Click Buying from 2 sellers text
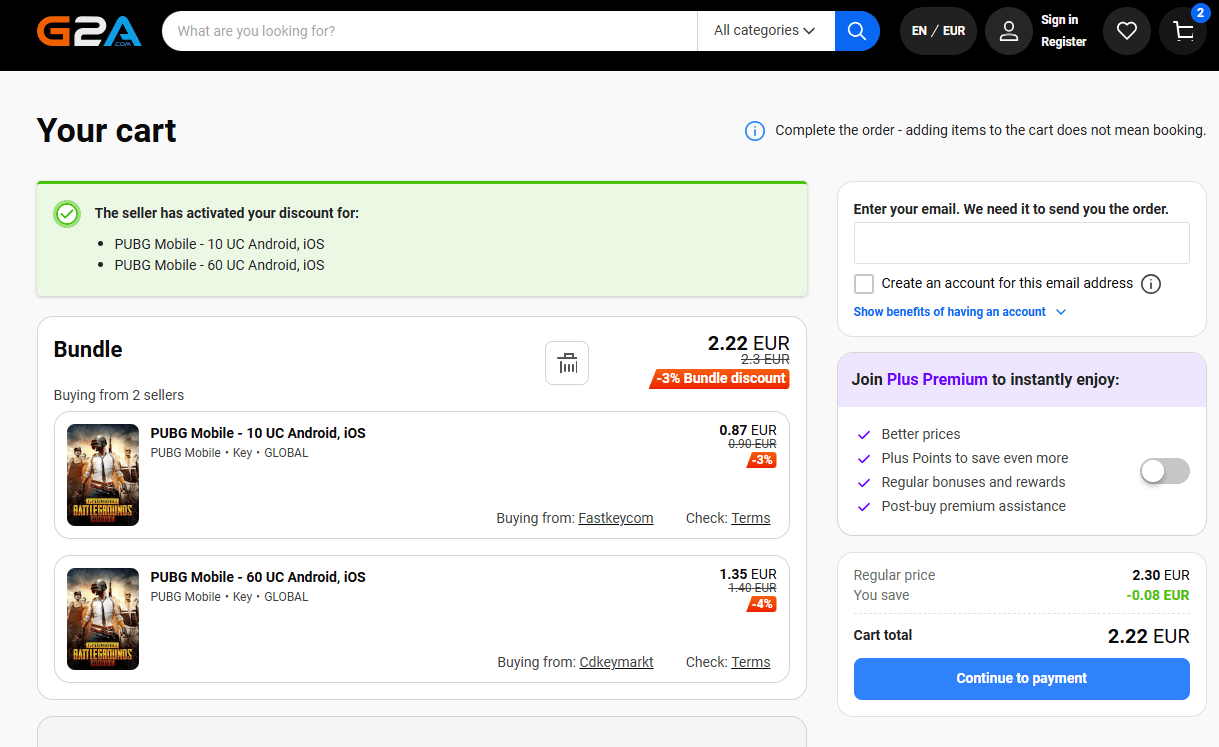The height and width of the screenshot is (747, 1219). (119, 395)
